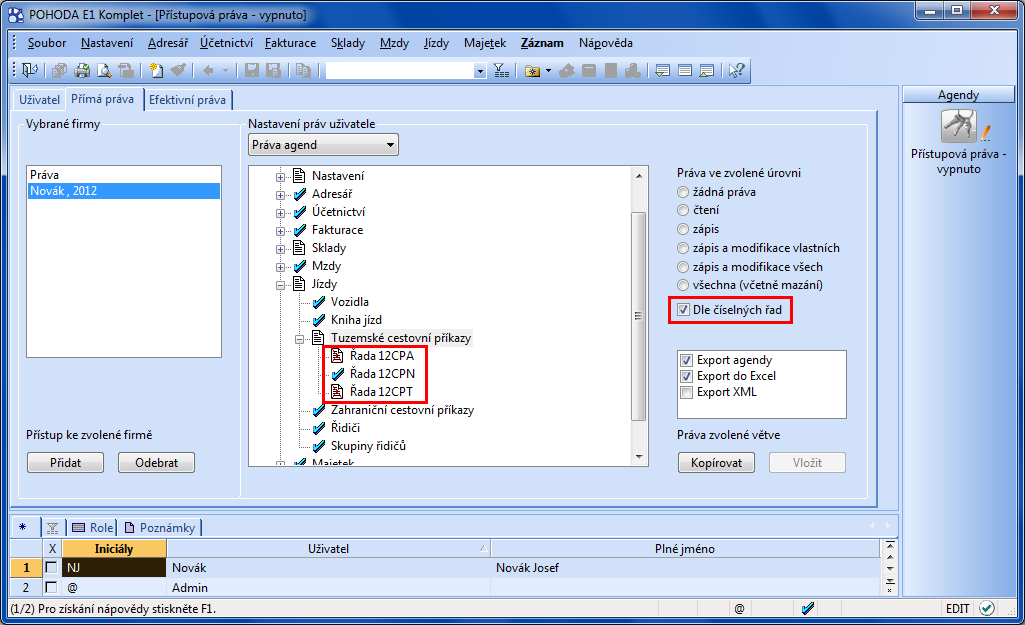The image size is (1025, 625).
Task: Enable the "Export XML" checkbox
Action: pos(686,392)
